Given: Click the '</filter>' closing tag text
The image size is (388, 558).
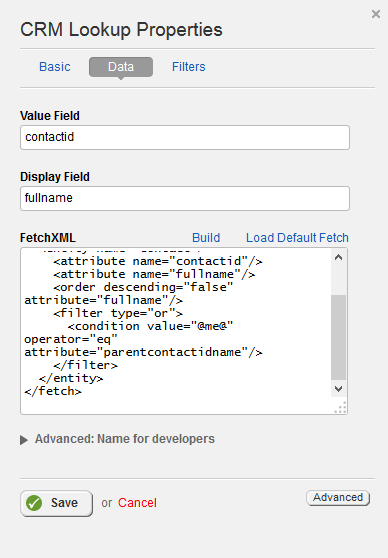Looking at the screenshot, I should pyautogui.click(x=85, y=365).
